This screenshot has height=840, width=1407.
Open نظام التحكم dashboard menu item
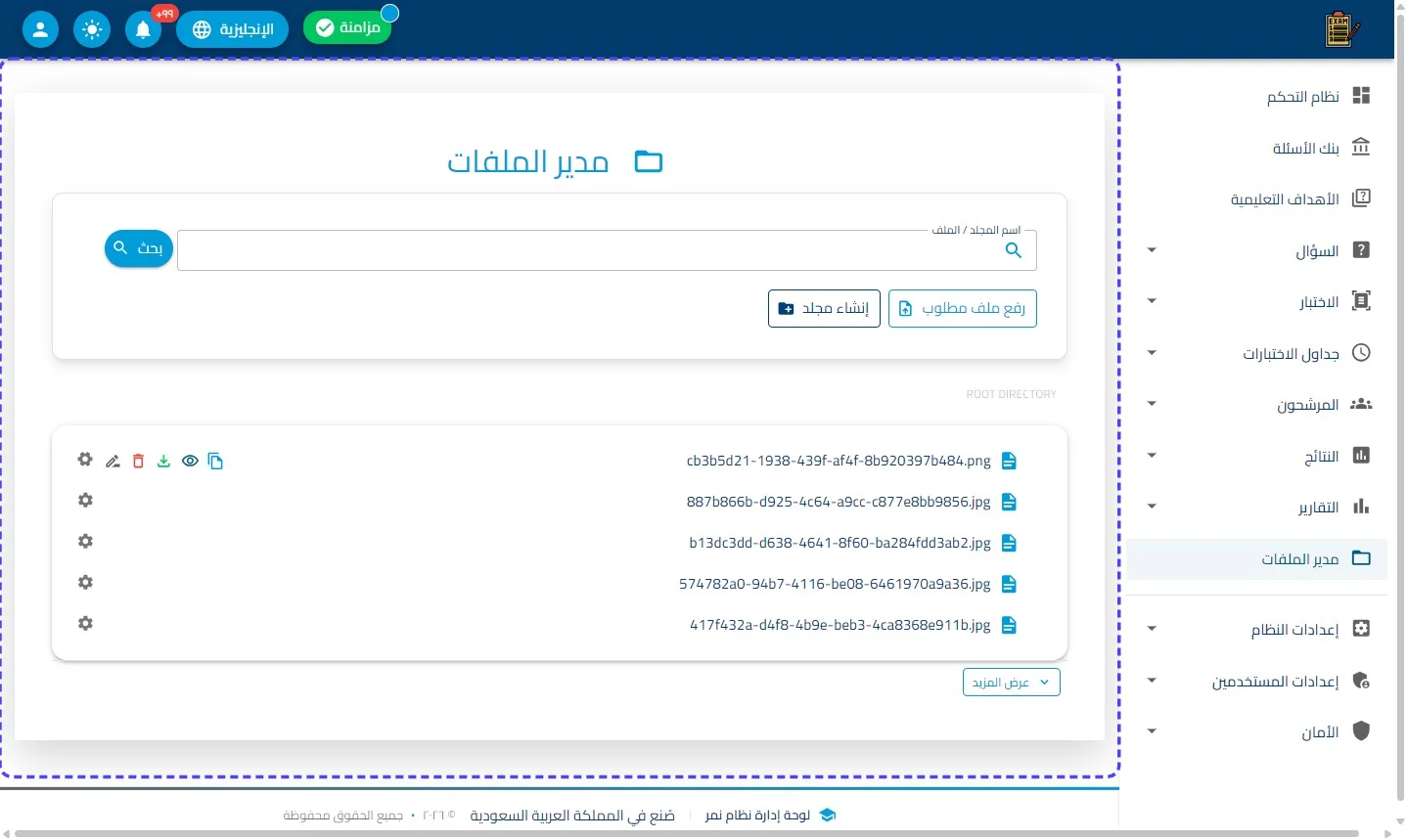(1256, 96)
